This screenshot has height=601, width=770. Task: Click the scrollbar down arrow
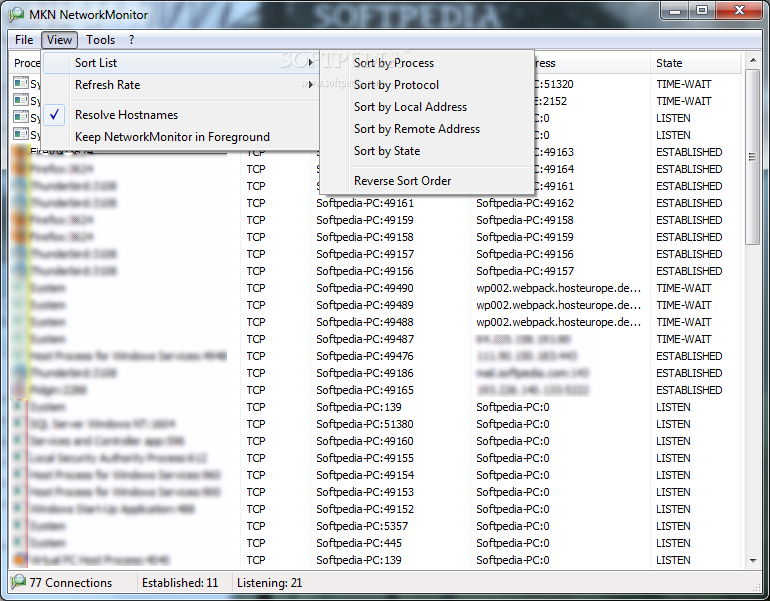click(752, 561)
